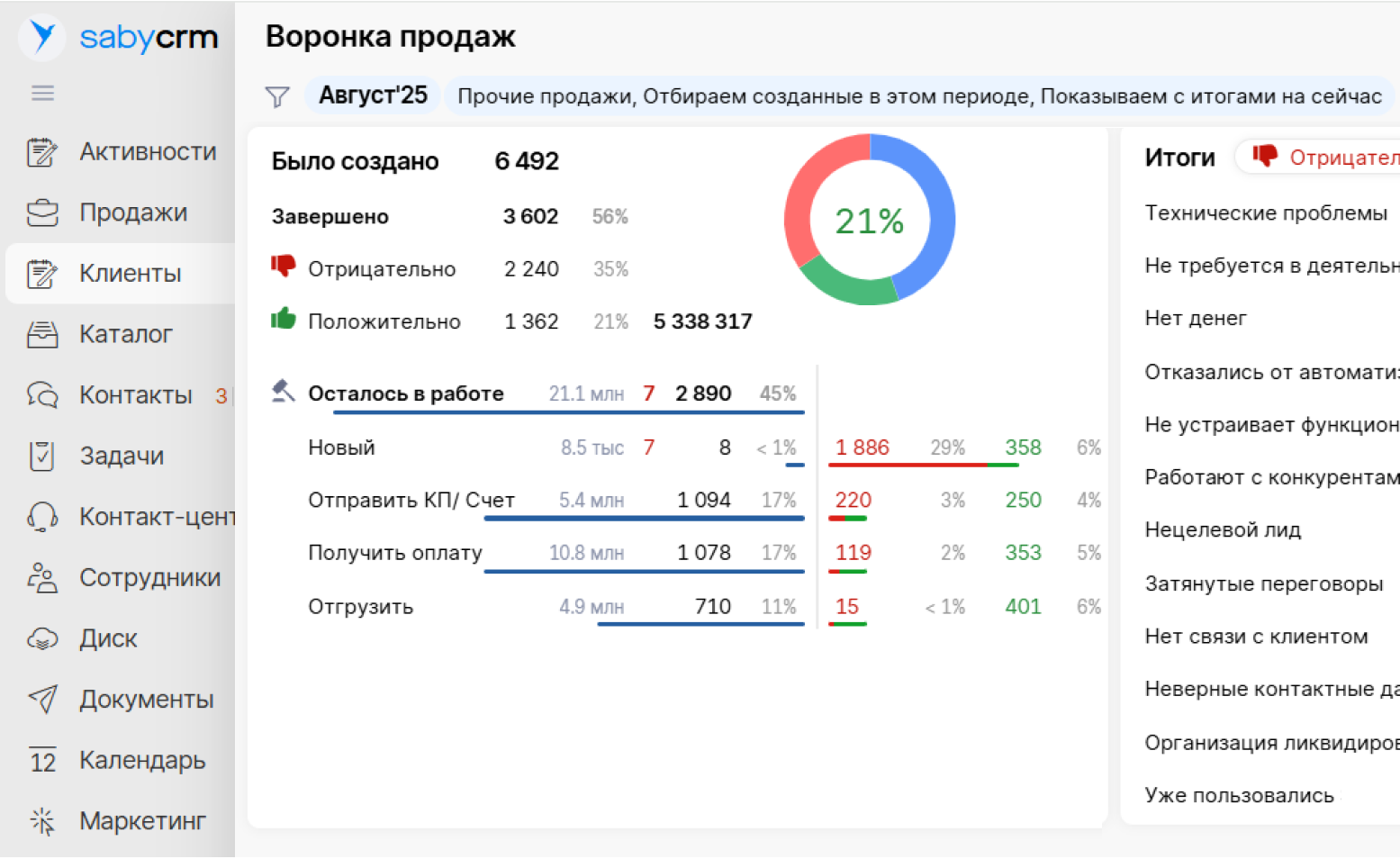Click the 1 886 negative count for Новый
Viewport: 1400px width, 859px height.
tap(862, 448)
